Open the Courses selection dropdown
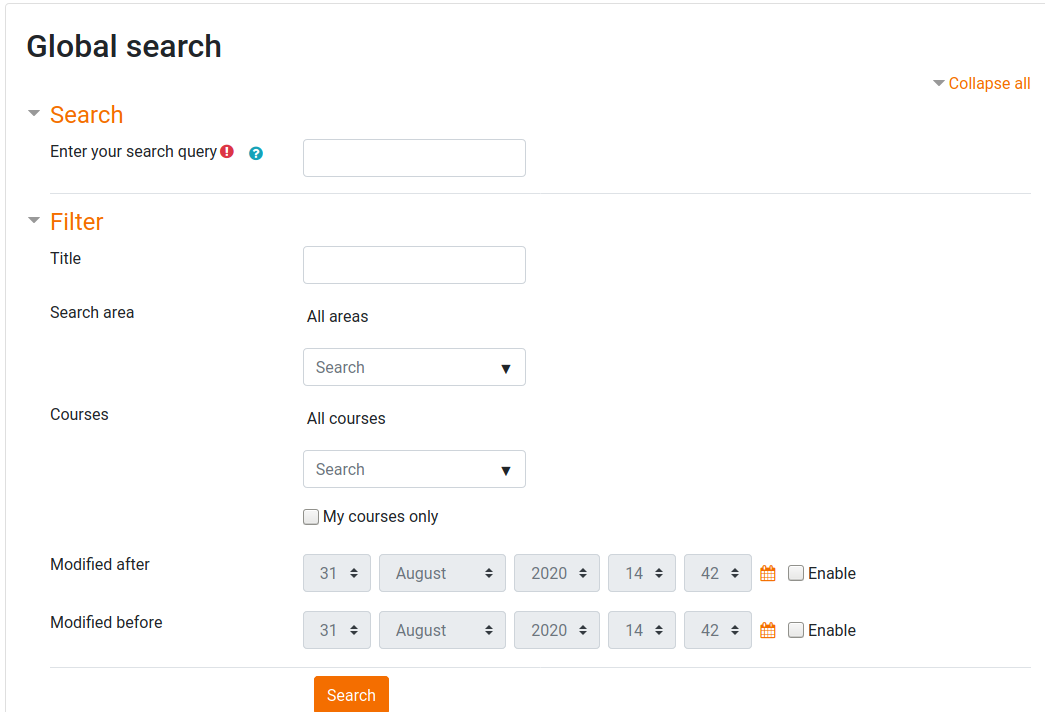 coord(414,469)
